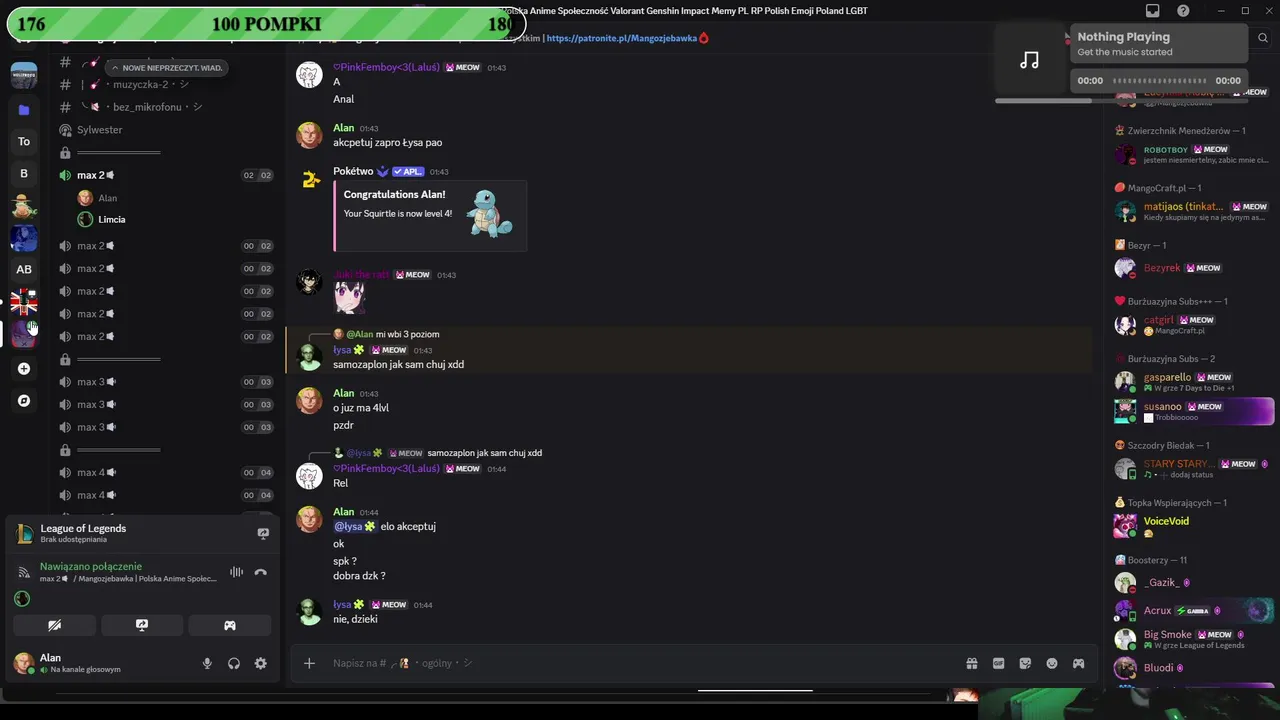Open the patronite.pl Mangozjebawka link
This screenshot has height=720, width=1280.
click(622, 38)
